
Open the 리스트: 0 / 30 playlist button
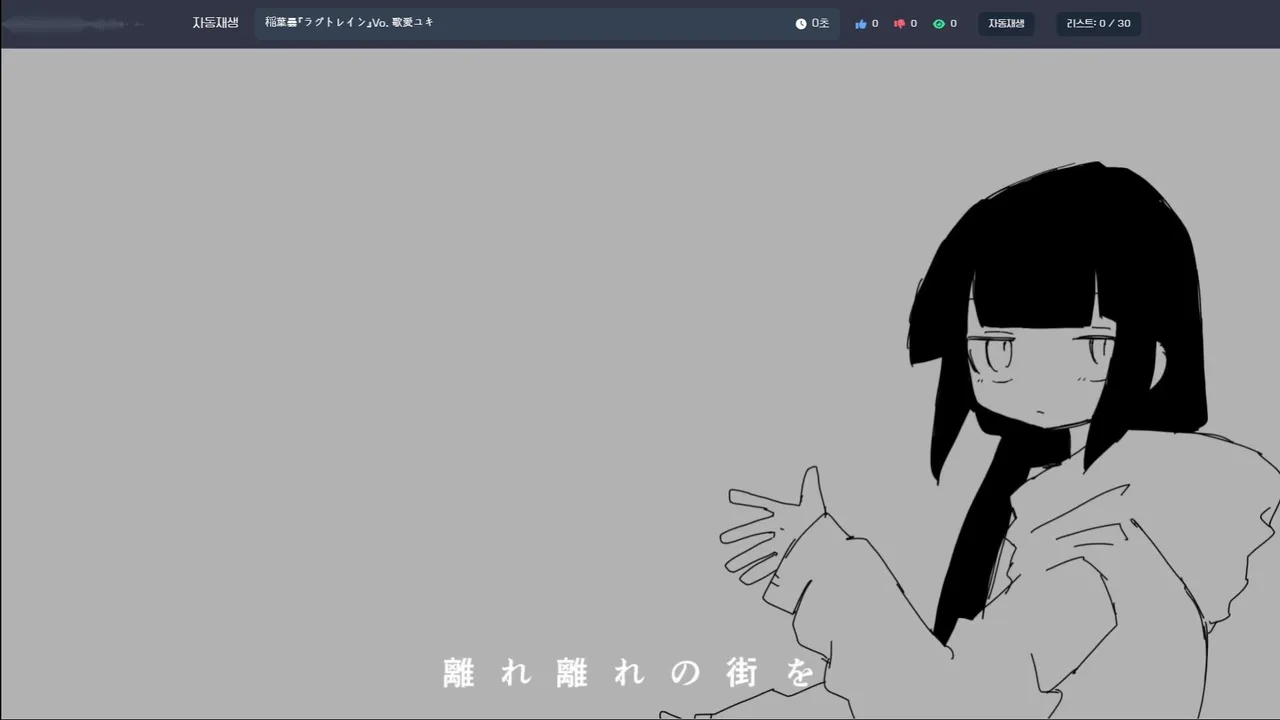[1099, 24]
